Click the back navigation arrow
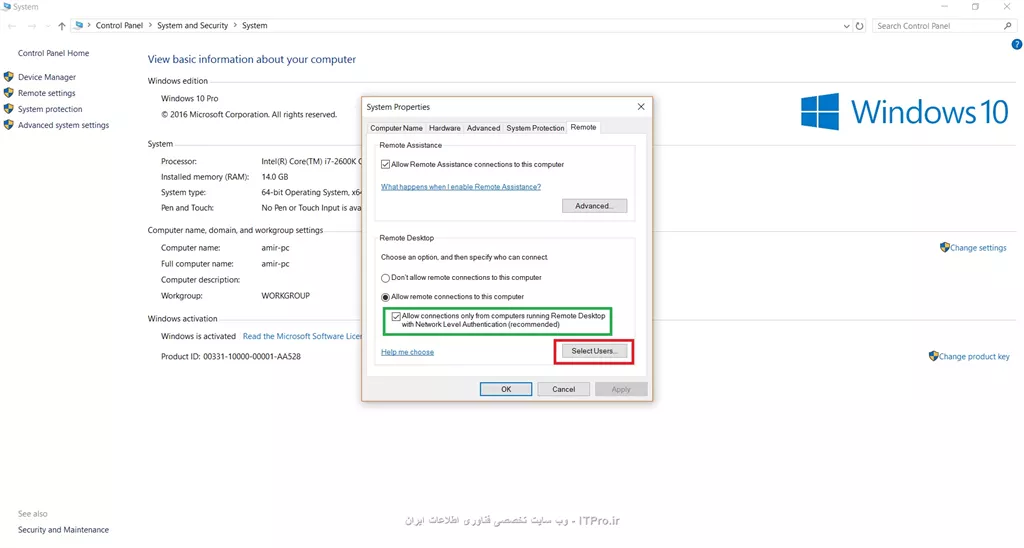The width and height of the screenshot is (1024, 548). 12,26
